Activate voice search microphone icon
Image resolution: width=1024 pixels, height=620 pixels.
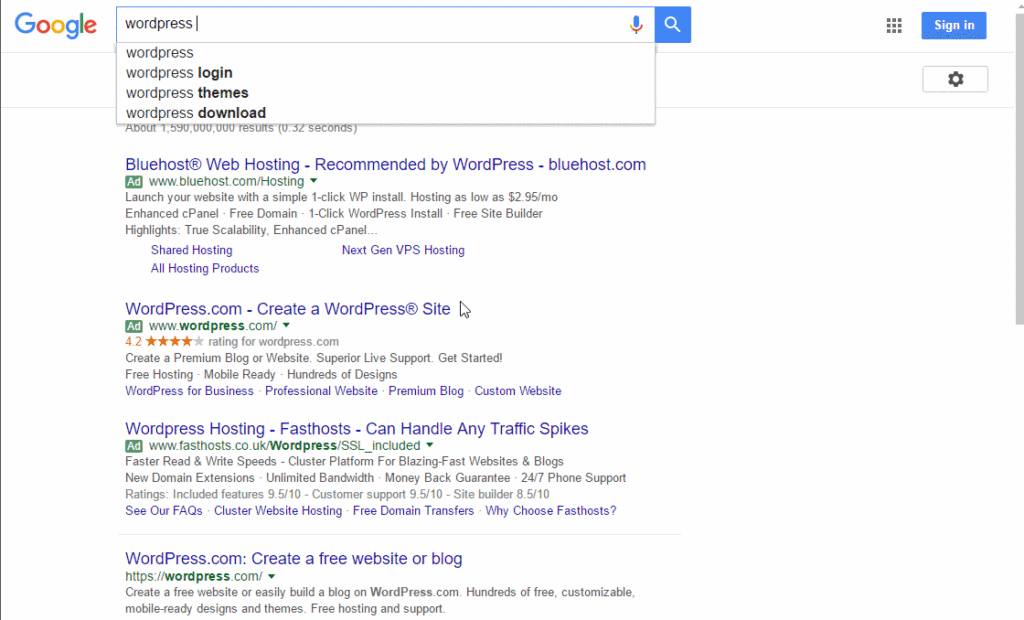click(x=635, y=25)
